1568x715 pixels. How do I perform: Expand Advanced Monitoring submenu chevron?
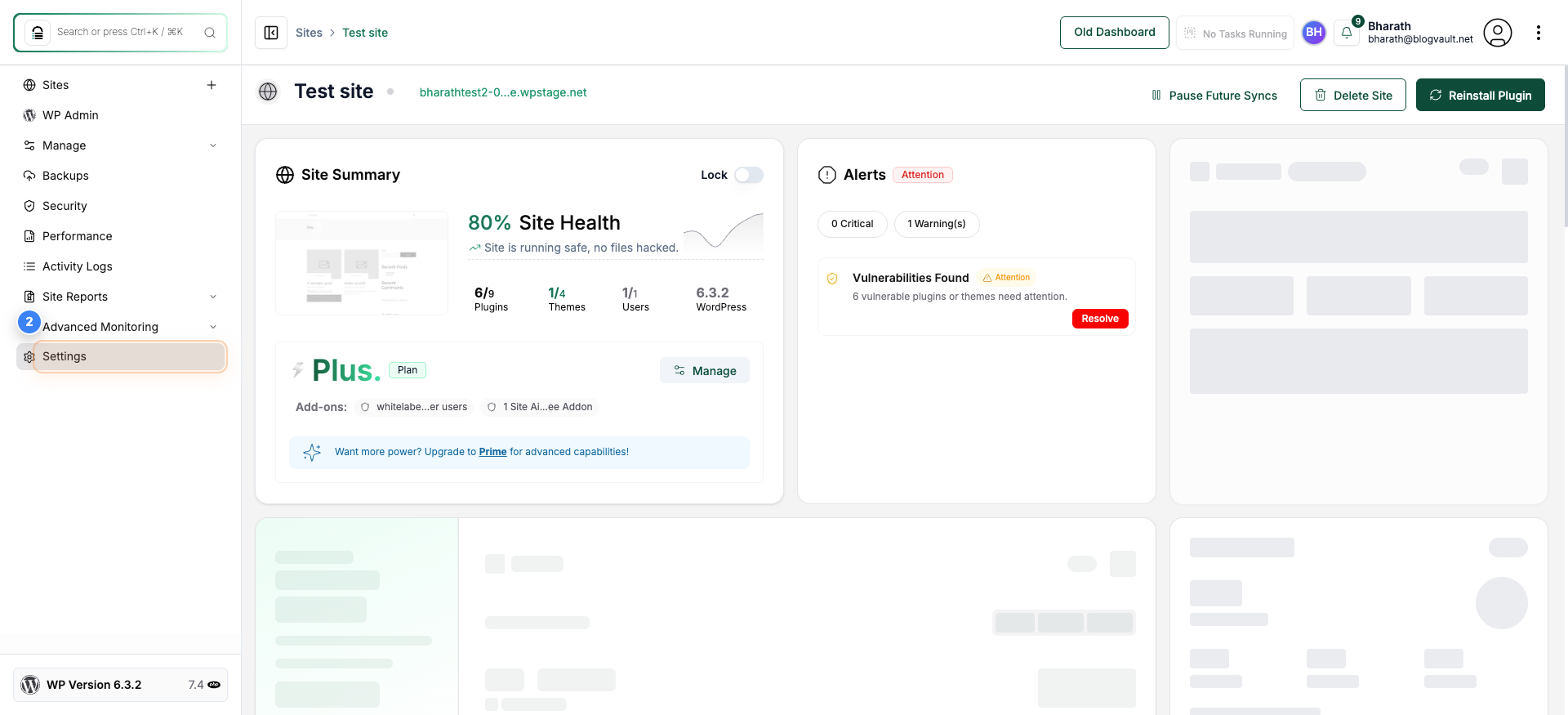213,327
